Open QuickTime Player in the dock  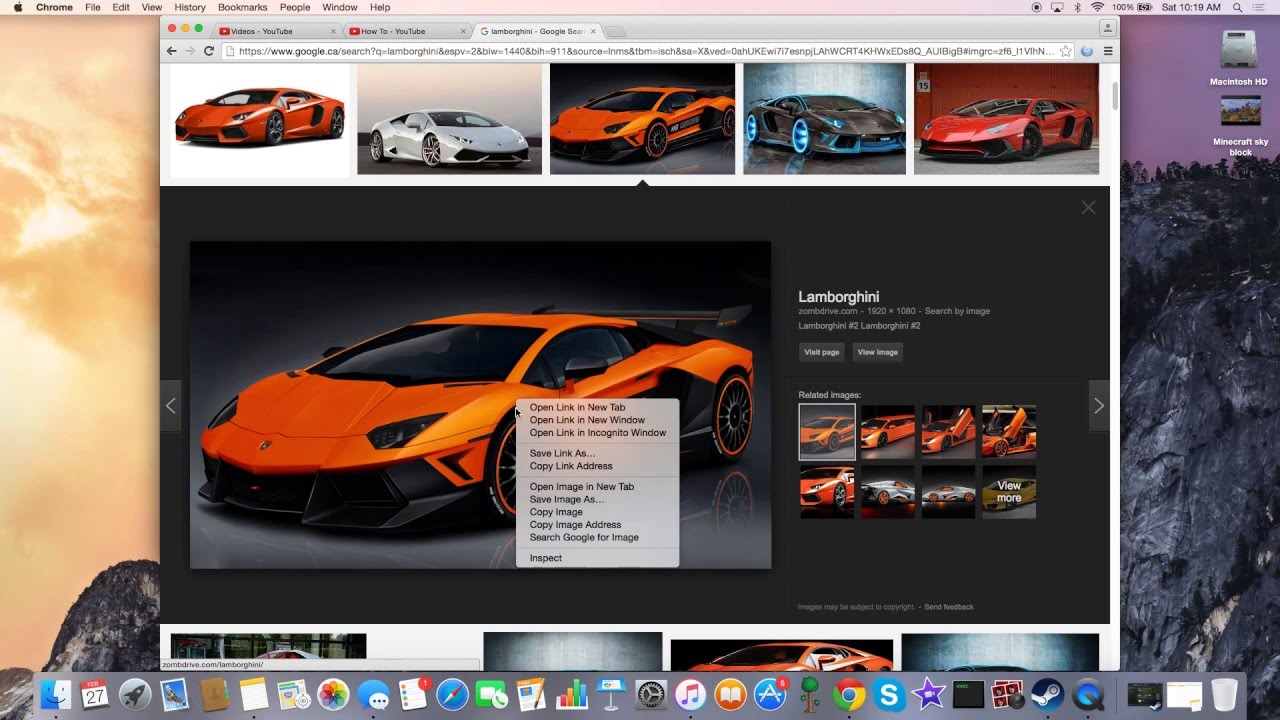(1088, 693)
